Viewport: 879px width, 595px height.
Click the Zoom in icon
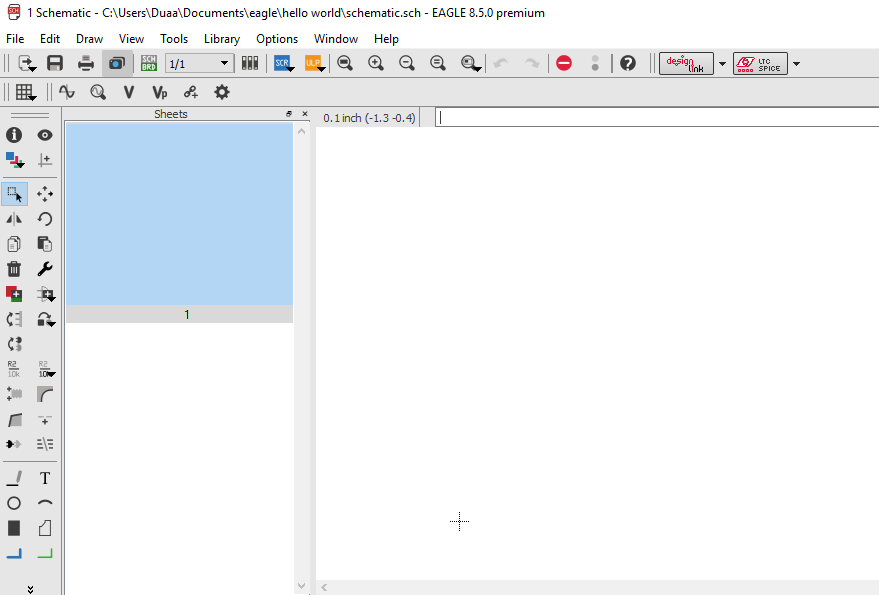click(376, 63)
